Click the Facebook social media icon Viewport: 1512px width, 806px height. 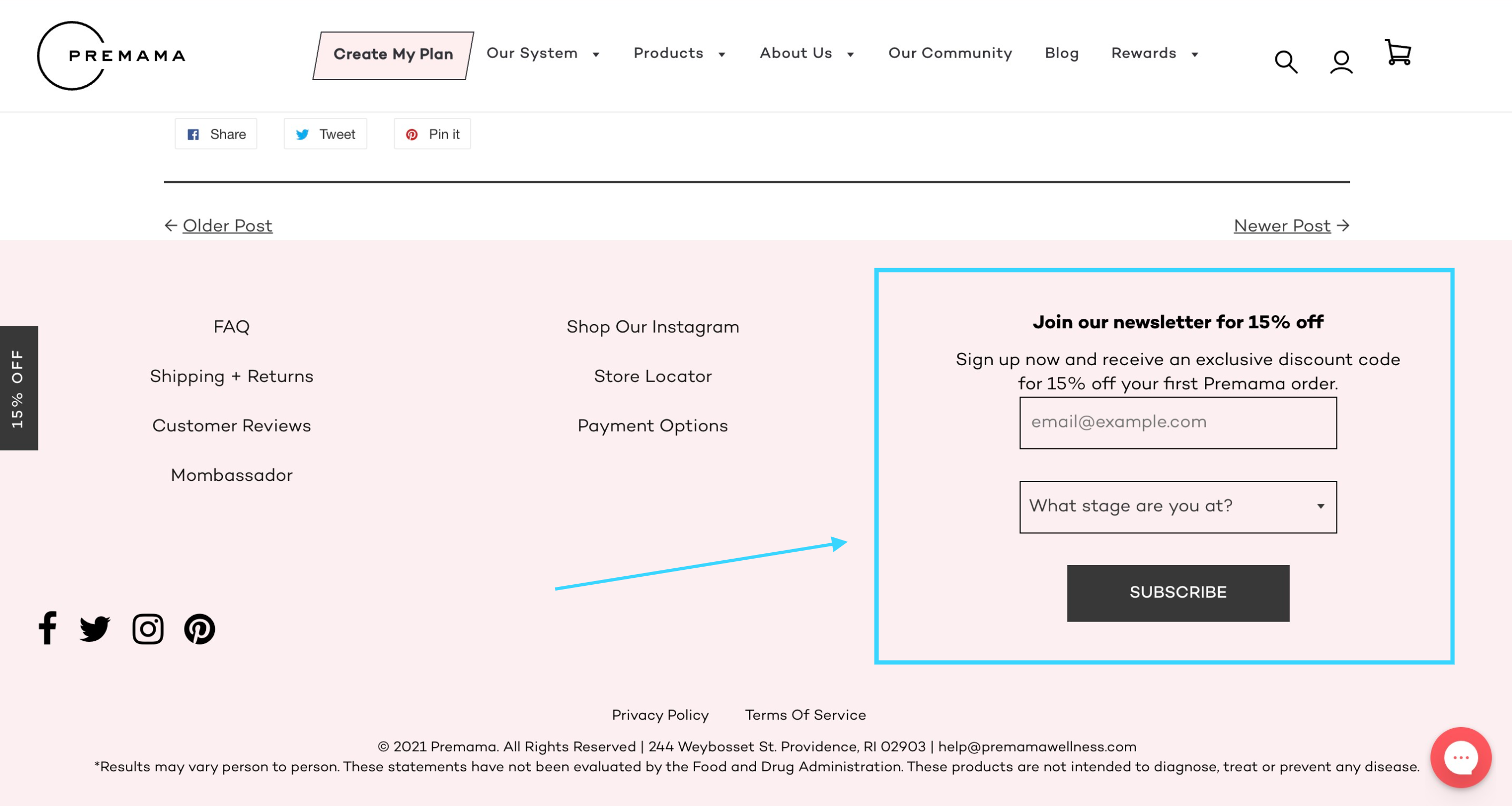tap(47, 628)
